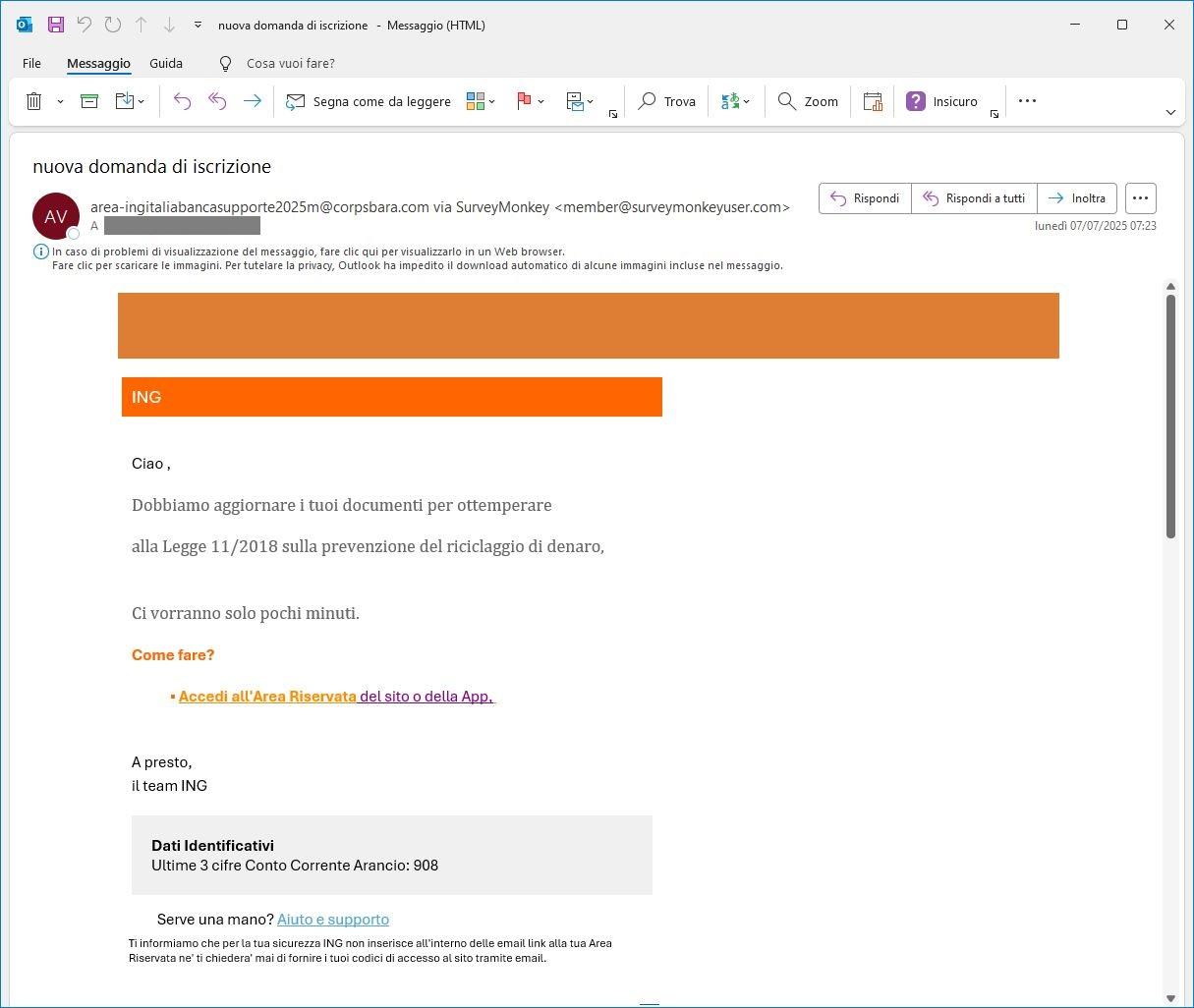The height and width of the screenshot is (1008, 1194).
Task: Click the AV sender avatar
Action: pyautogui.click(x=56, y=216)
